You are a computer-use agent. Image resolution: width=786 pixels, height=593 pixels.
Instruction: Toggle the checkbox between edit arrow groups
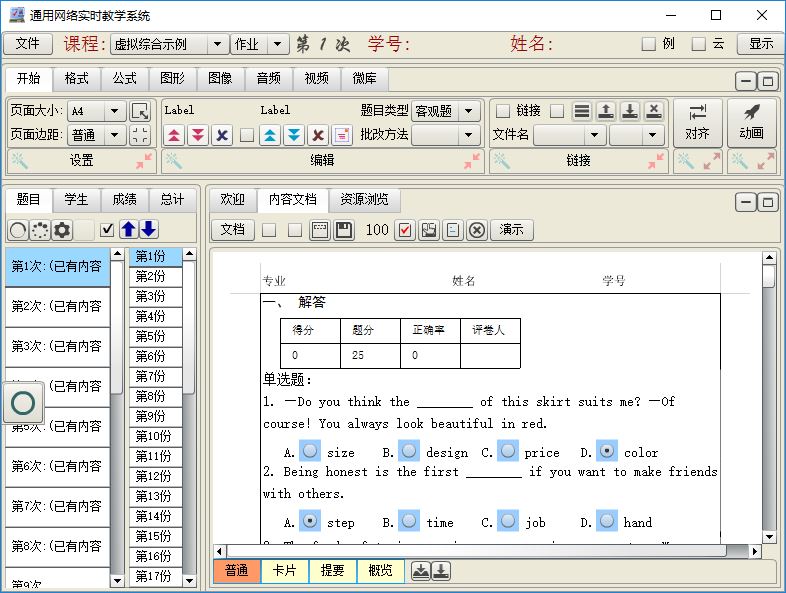click(x=247, y=135)
